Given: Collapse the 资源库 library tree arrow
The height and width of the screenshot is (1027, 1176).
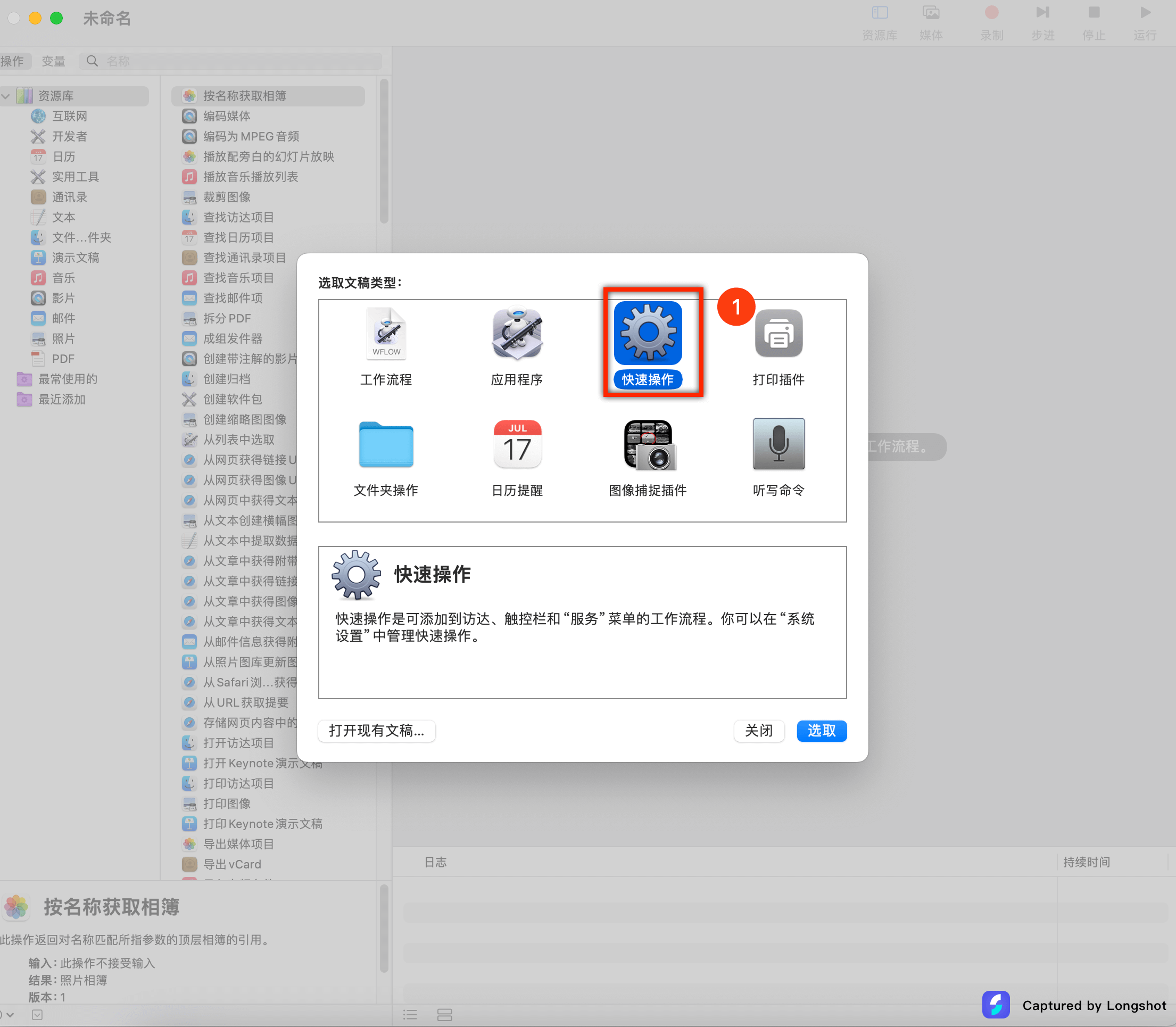Looking at the screenshot, I should coord(6,96).
